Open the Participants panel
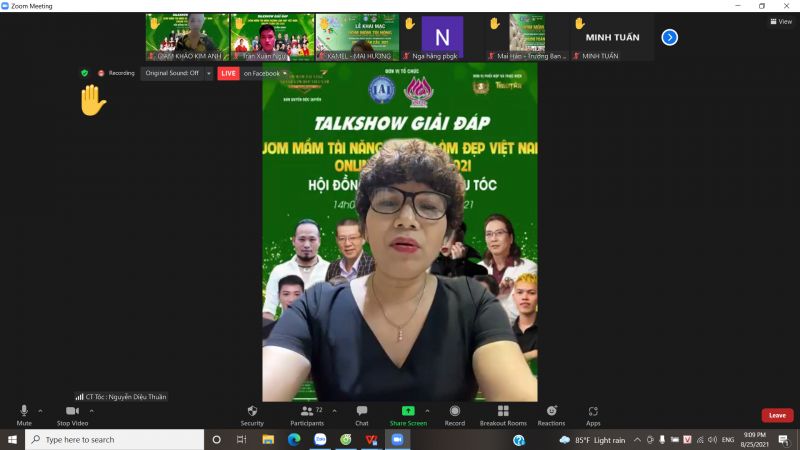This screenshot has width=800, height=450. tap(307, 415)
